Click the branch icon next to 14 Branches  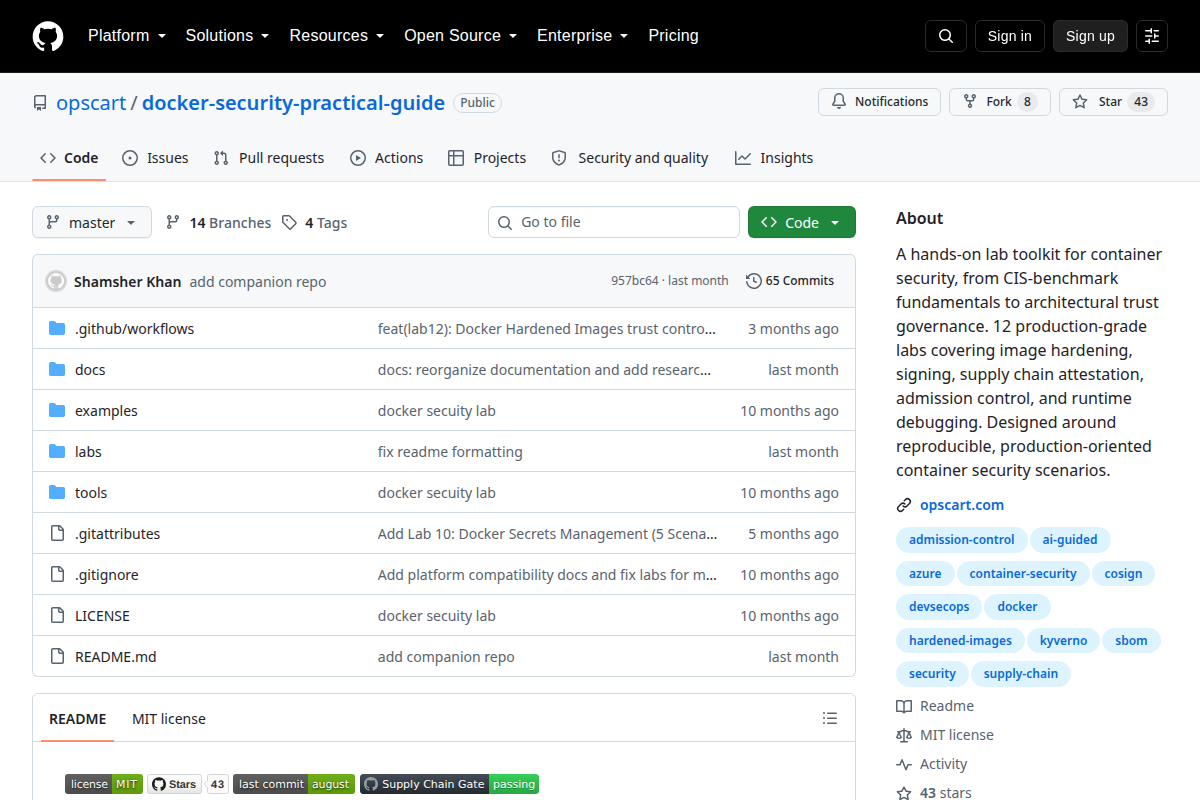(x=173, y=223)
